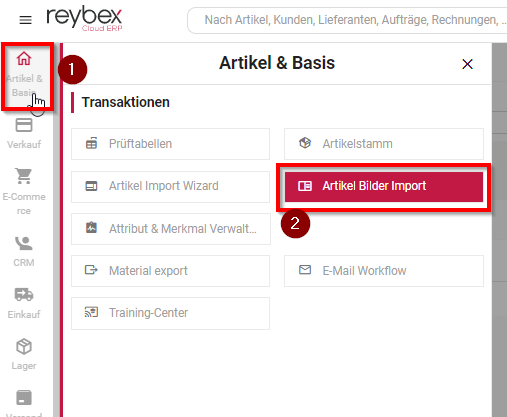Open Einkauf truck icon
Screen dimensions: 507x417
[x=24, y=294]
